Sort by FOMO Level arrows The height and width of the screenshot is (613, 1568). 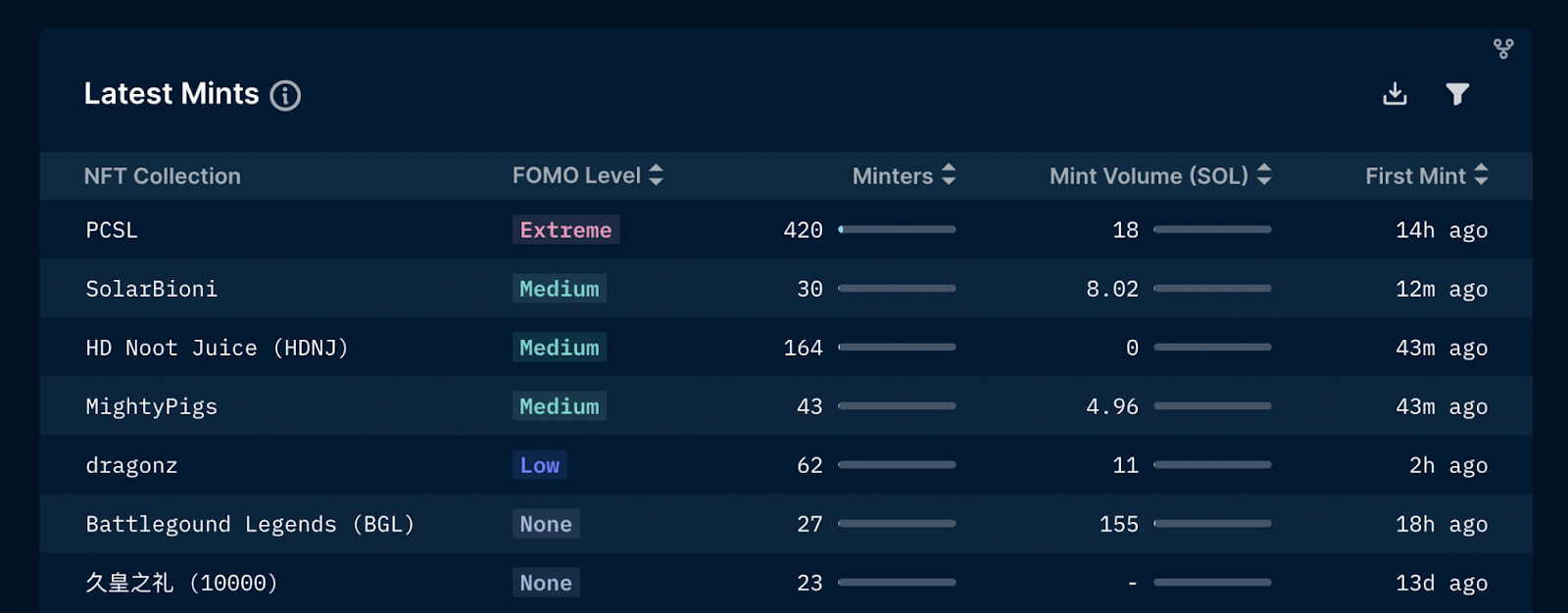tap(657, 175)
